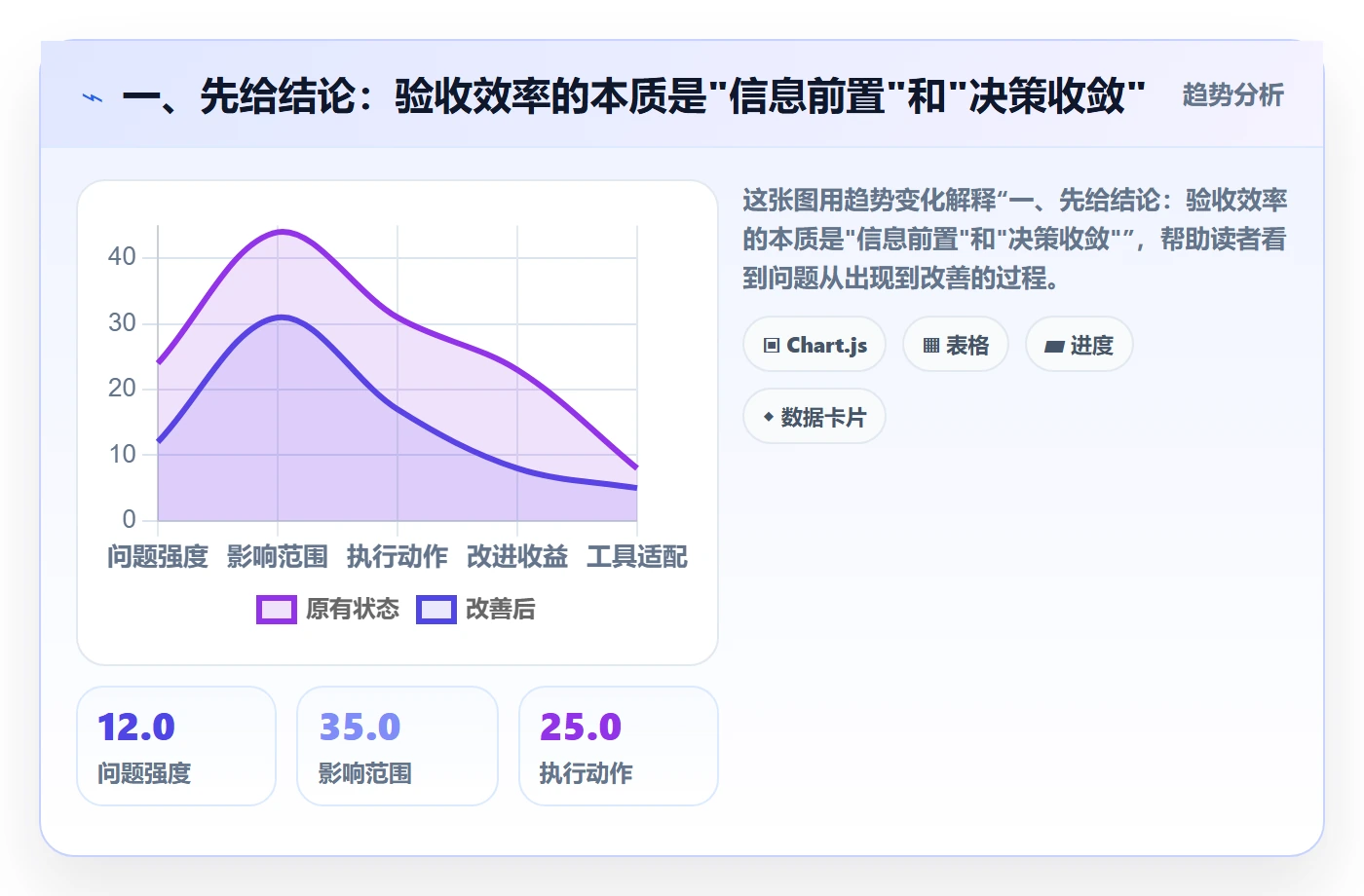Click the y-axis value 30
The width and height of the screenshot is (1364, 896).
tap(122, 323)
